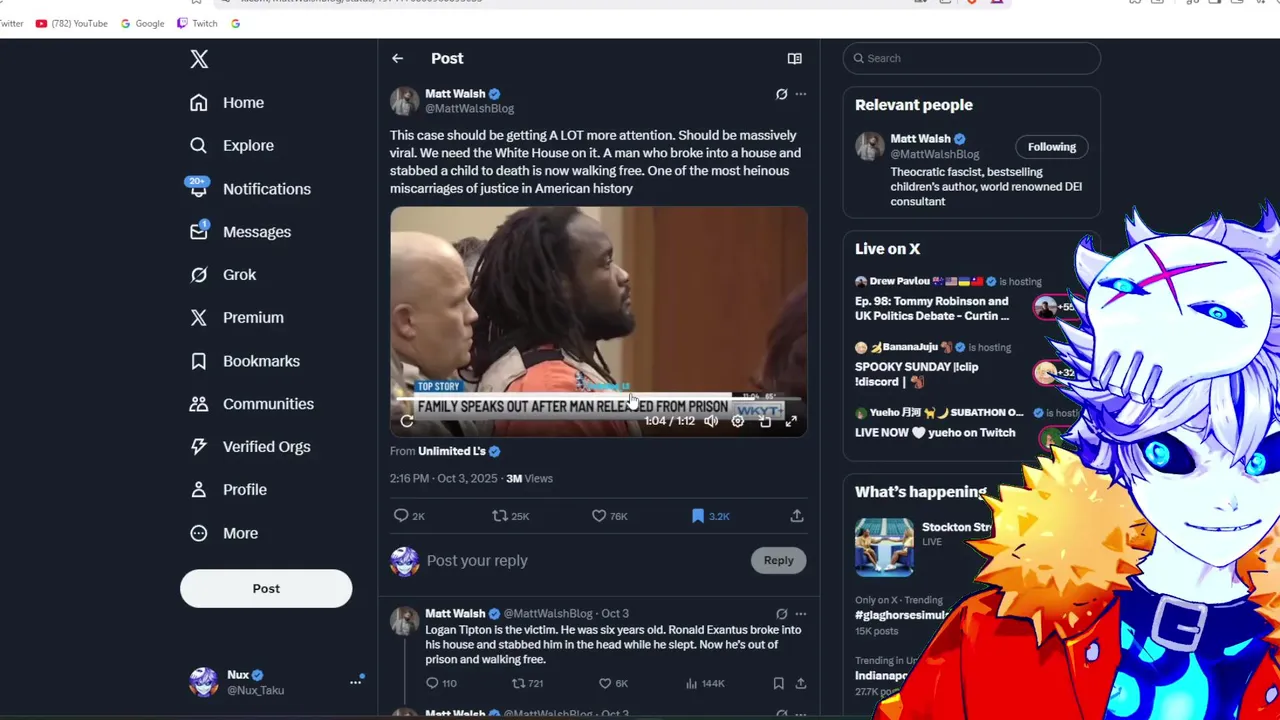
Task: Reply to the Logan Tipton post 110
Action: 441,683
